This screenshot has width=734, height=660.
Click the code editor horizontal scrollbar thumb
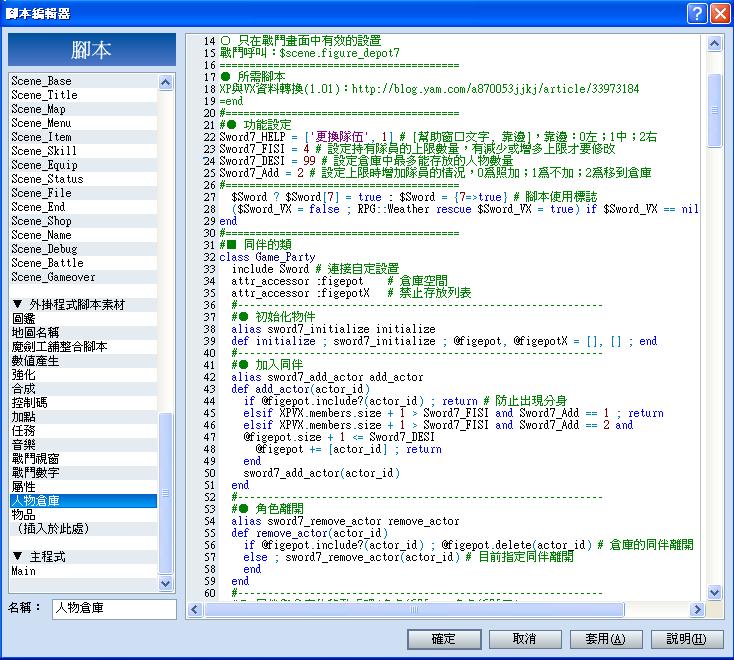coord(414,609)
